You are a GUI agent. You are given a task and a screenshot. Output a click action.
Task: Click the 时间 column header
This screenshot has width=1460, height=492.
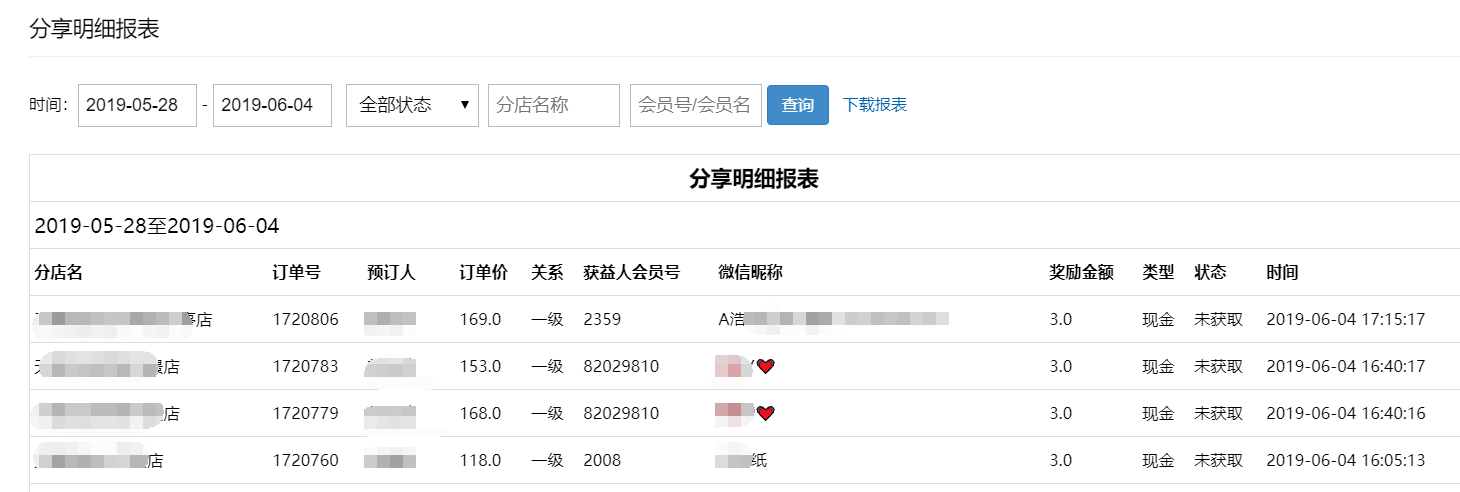click(x=1282, y=272)
